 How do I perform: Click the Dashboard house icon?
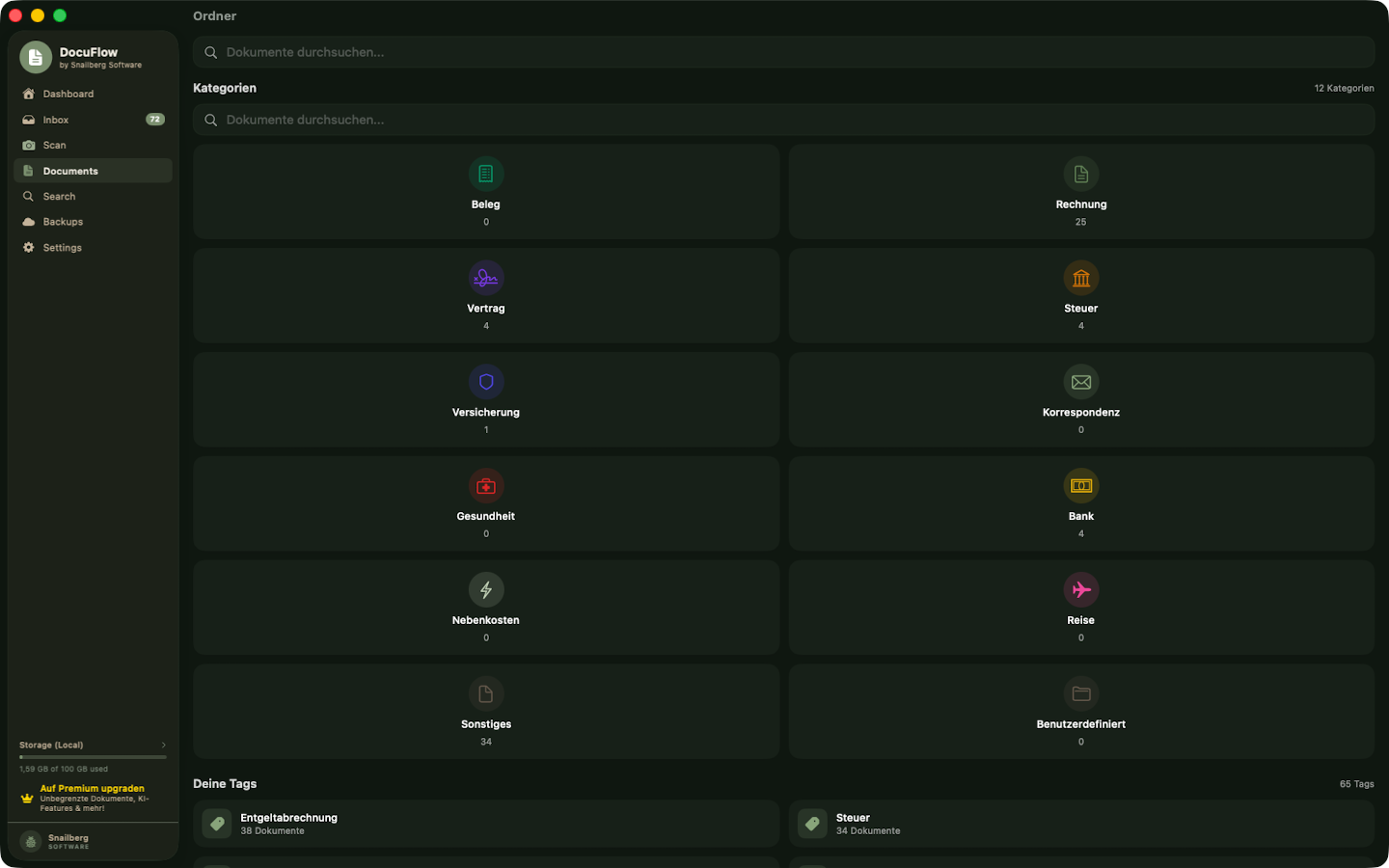29,94
